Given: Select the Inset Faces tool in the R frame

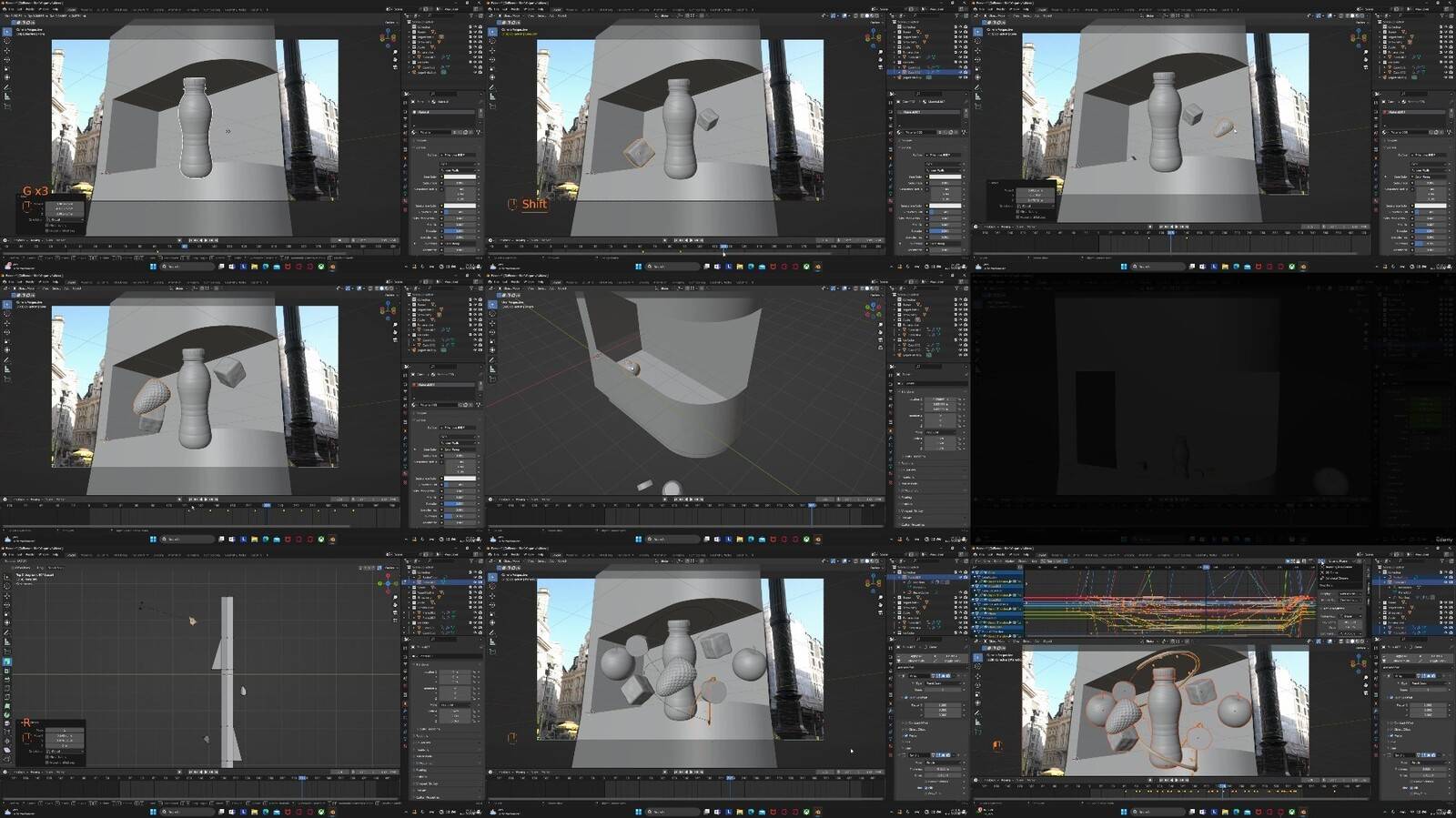Looking at the screenshot, I should point(6,671).
